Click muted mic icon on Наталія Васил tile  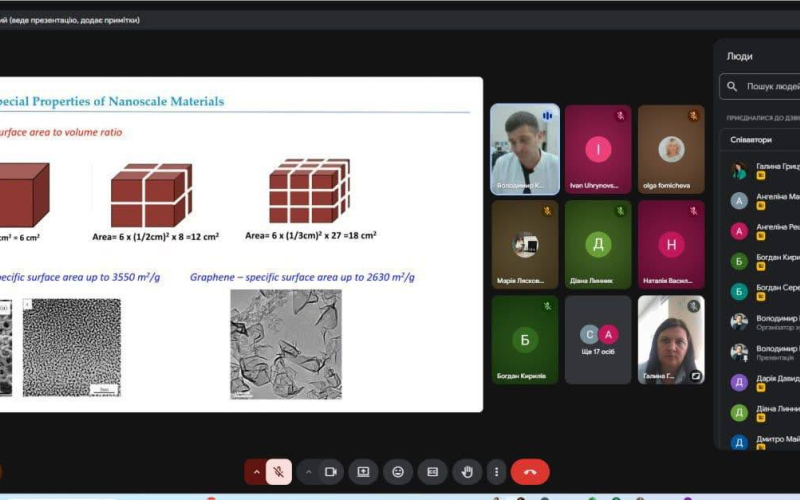click(x=693, y=211)
